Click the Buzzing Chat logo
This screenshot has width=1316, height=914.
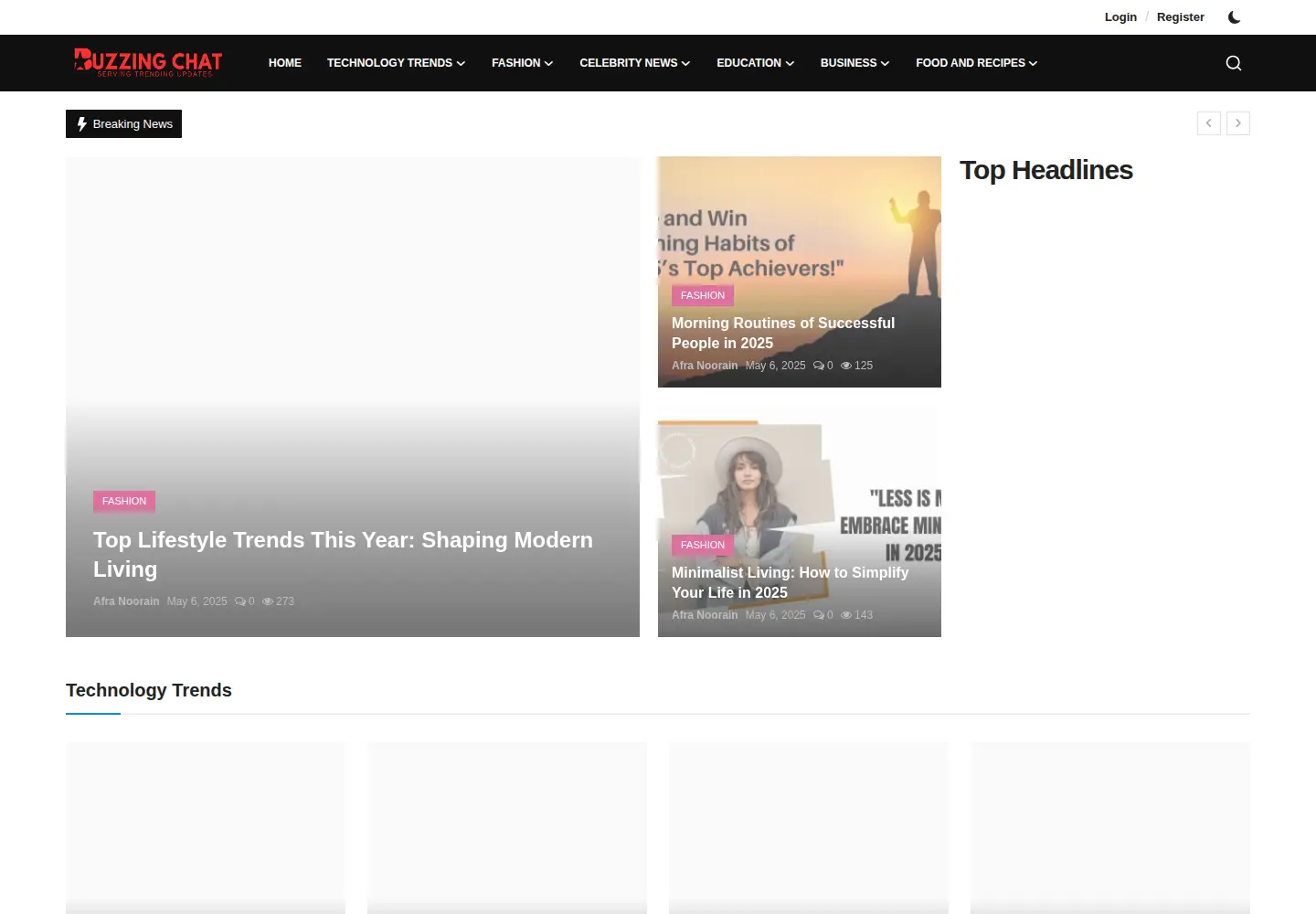(x=148, y=62)
